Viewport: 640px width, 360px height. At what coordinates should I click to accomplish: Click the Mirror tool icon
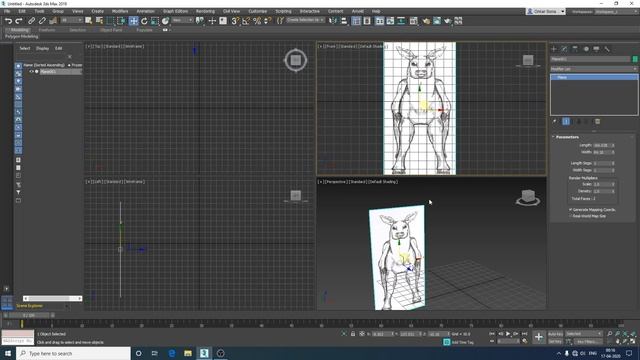click(333, 21)
